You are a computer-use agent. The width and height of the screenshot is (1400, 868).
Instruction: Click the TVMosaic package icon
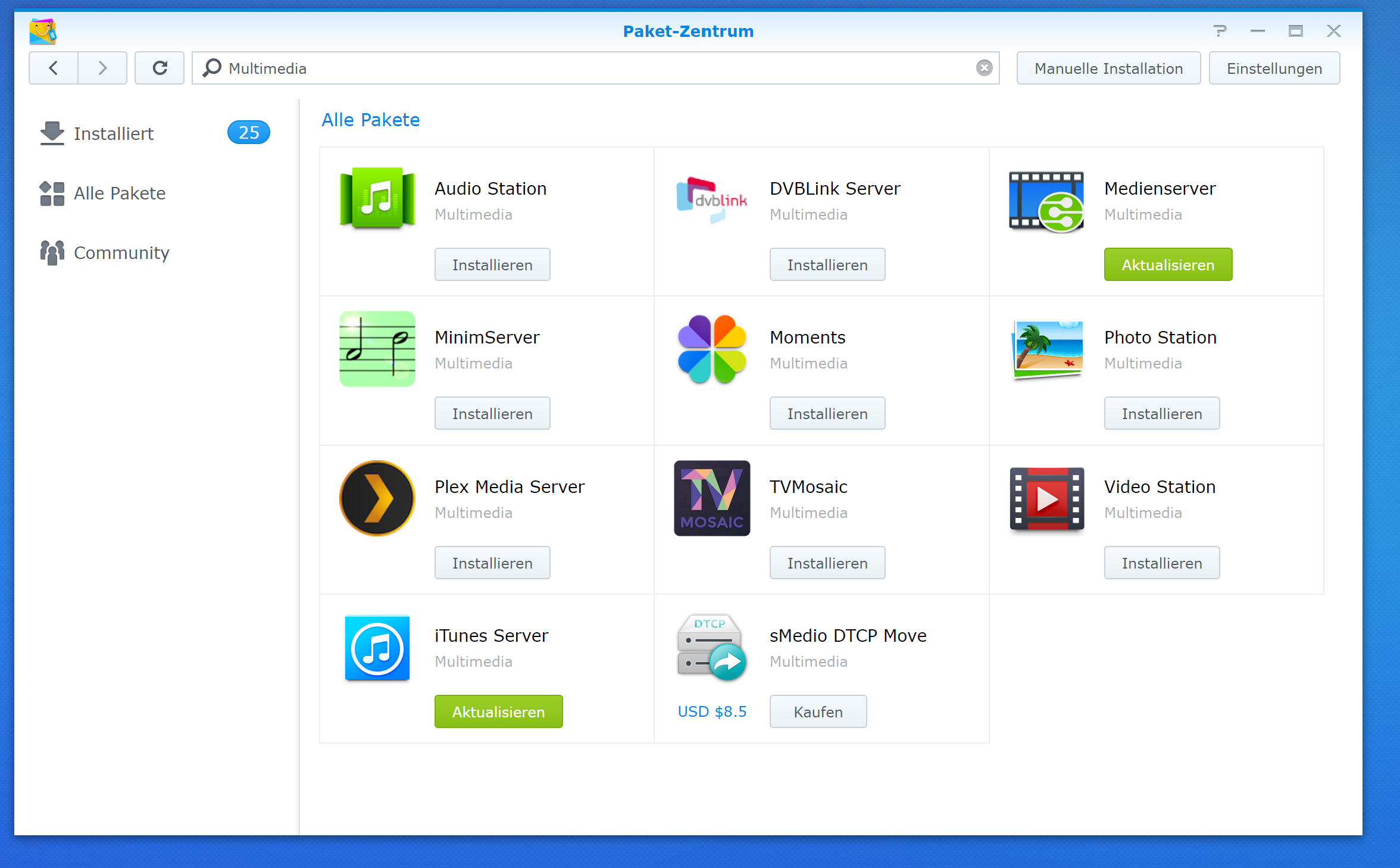(x=711, y=498)
